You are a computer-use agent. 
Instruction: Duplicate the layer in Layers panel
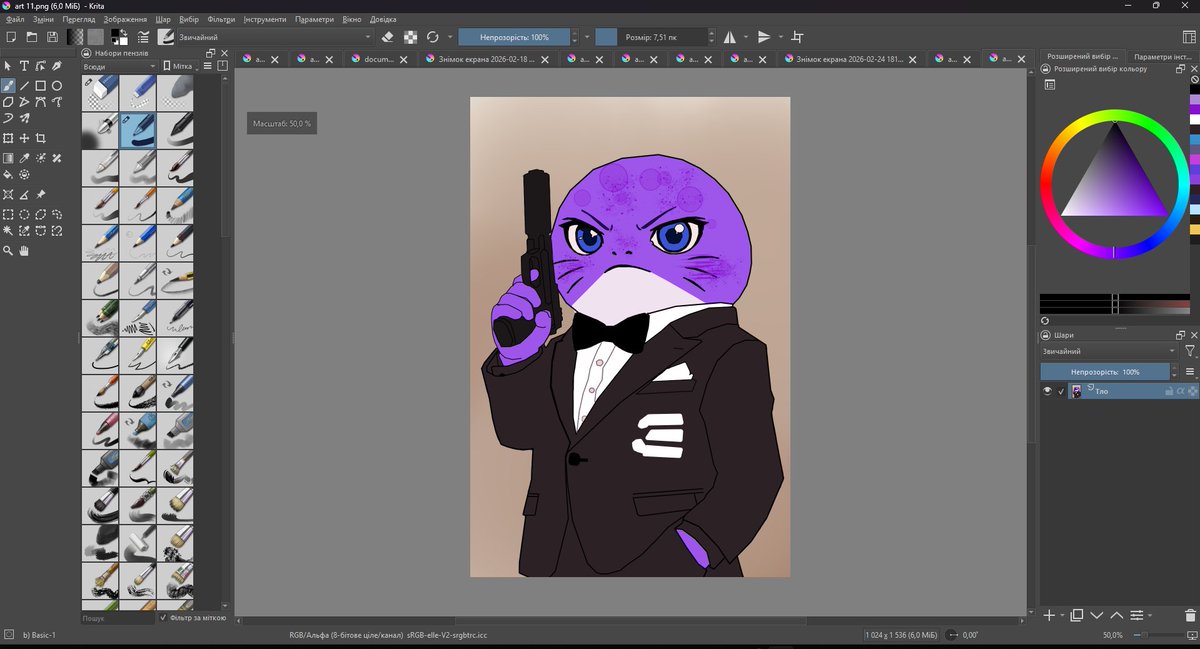(1077, 615)
